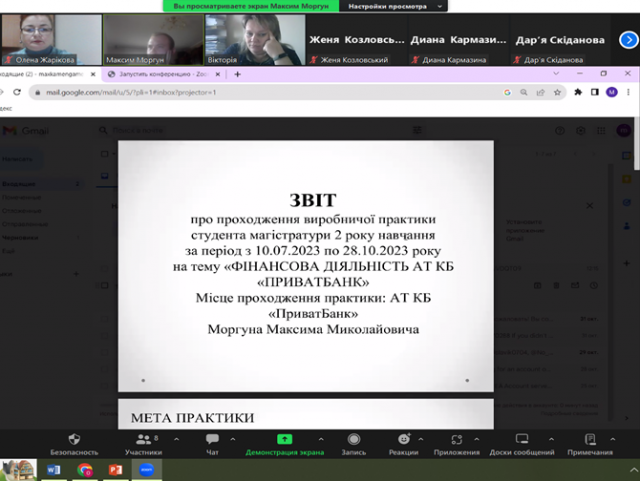The image size is (640, 481).
Task: Expand Chat options caret
Action: [233, 439]
